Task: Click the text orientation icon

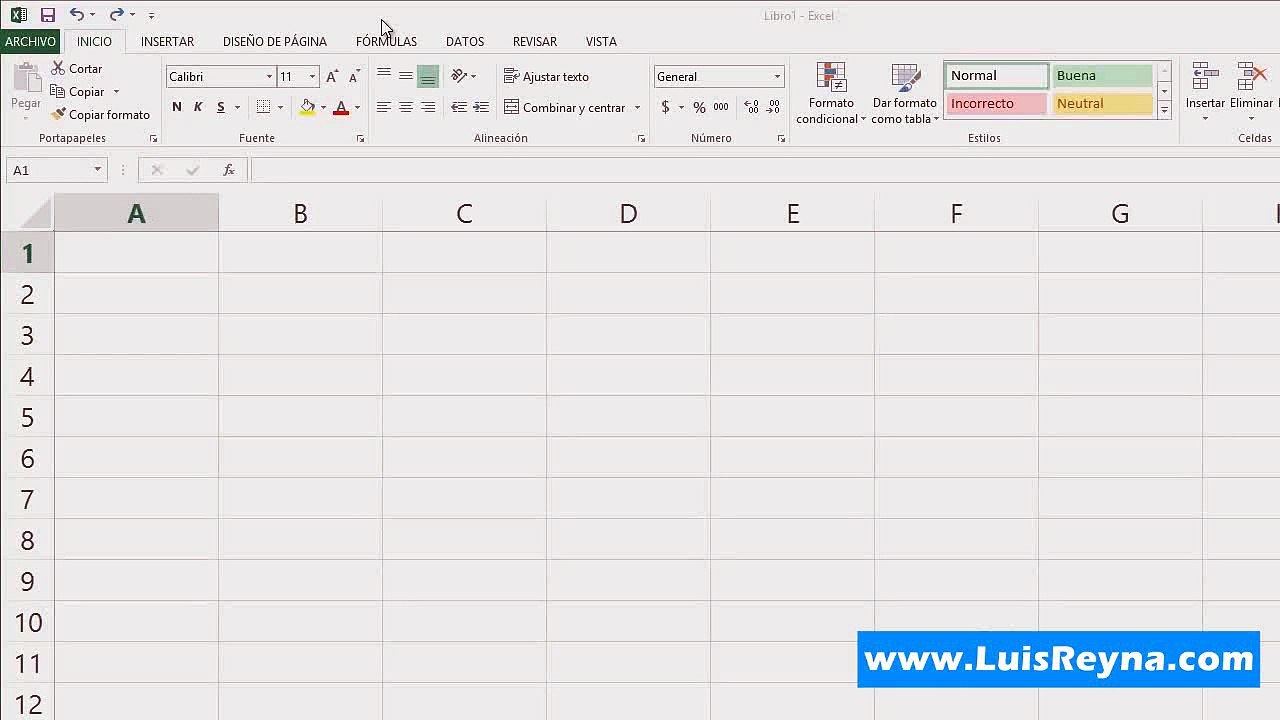Action: coord(459,76)
